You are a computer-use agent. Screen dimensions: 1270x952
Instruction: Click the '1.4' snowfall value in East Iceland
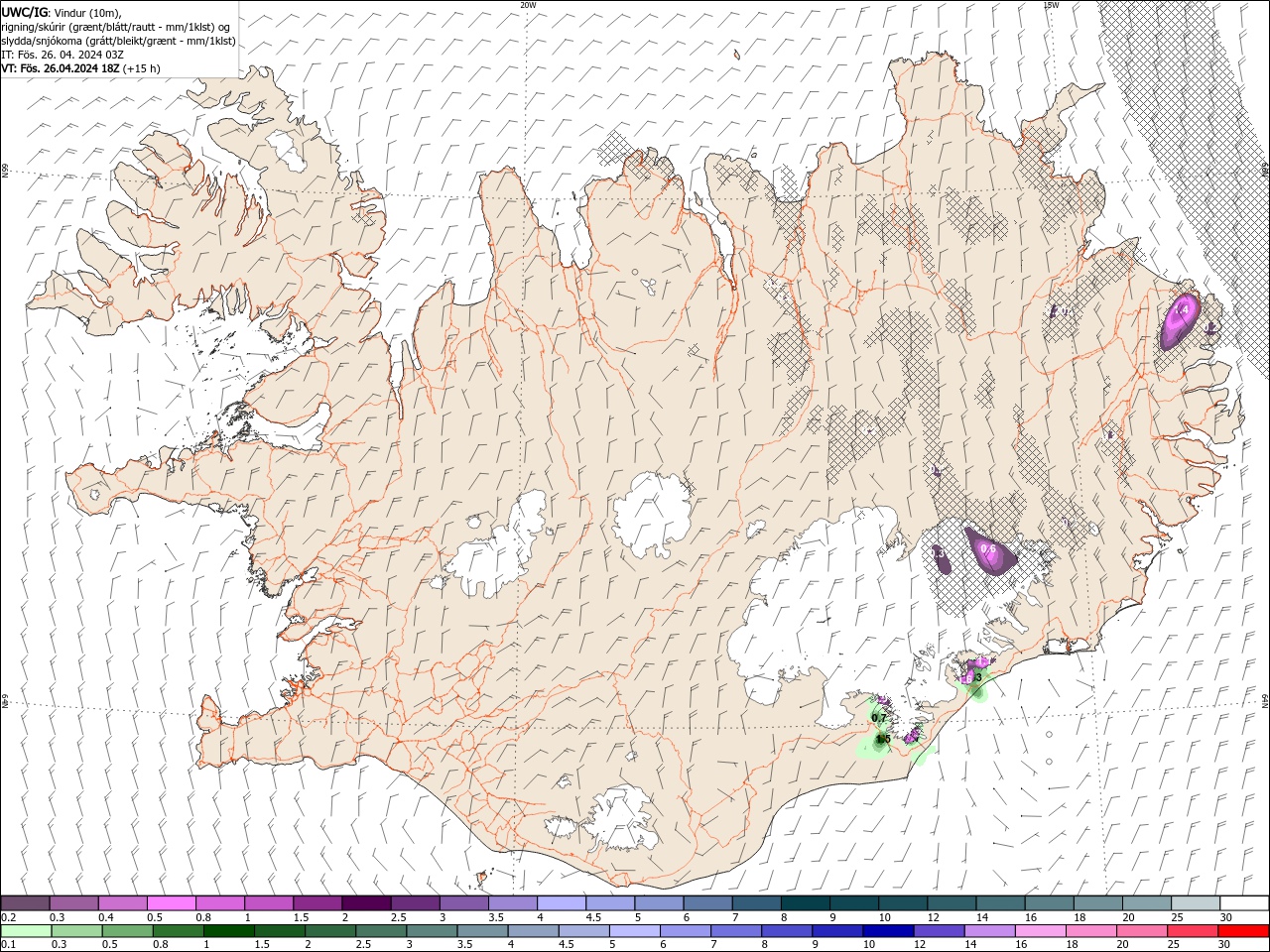coord(1181,310)
